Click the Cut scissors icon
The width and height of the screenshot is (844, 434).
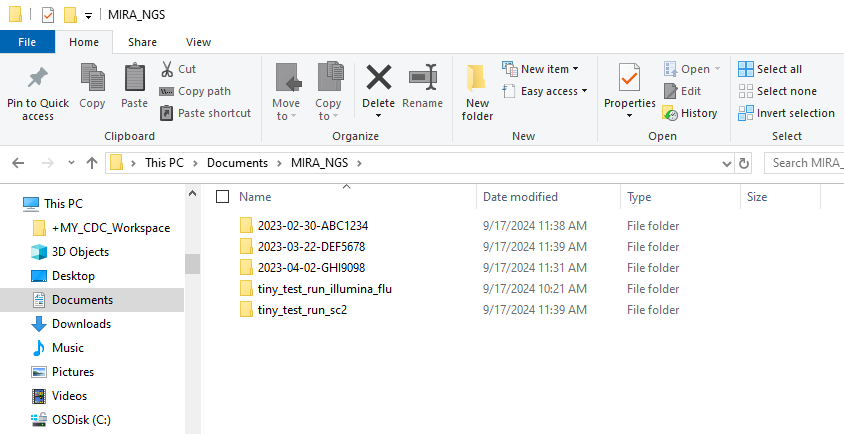[167, 69]
